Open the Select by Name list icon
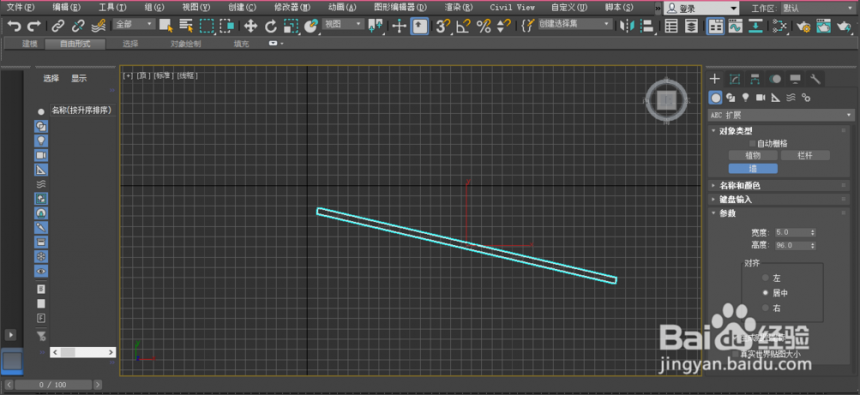 tap(186, 26)
